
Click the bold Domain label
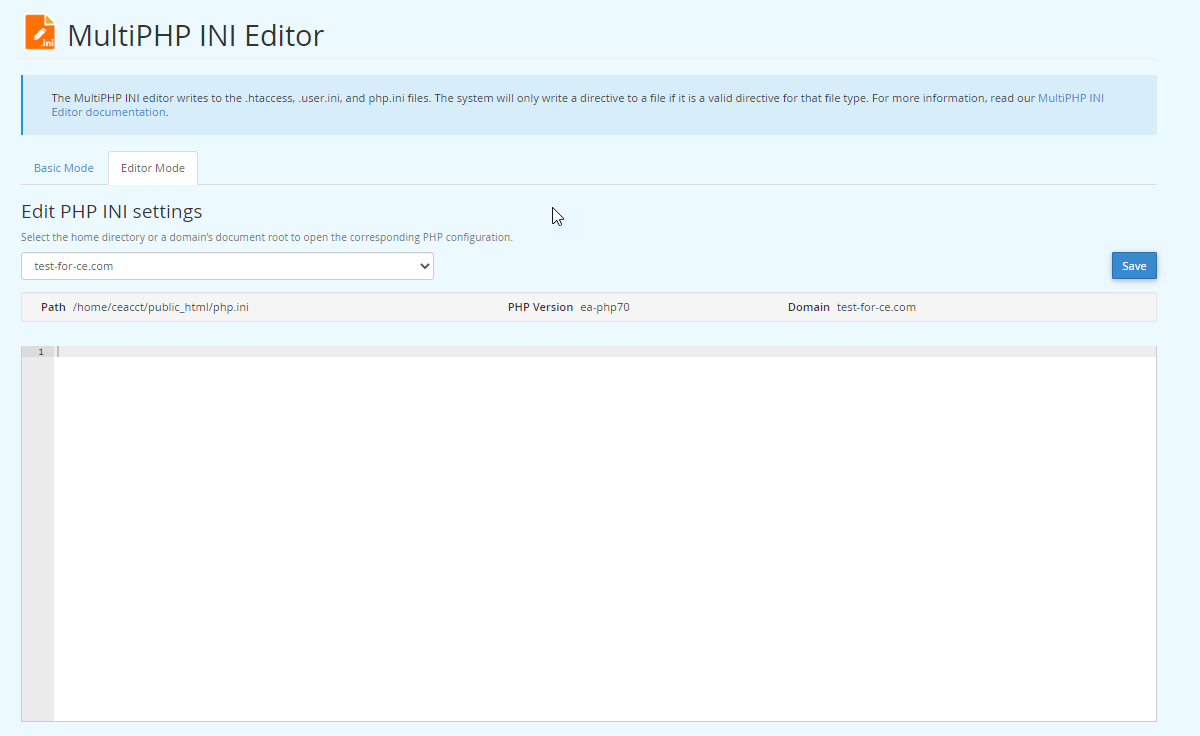click(x=808, y=307)
